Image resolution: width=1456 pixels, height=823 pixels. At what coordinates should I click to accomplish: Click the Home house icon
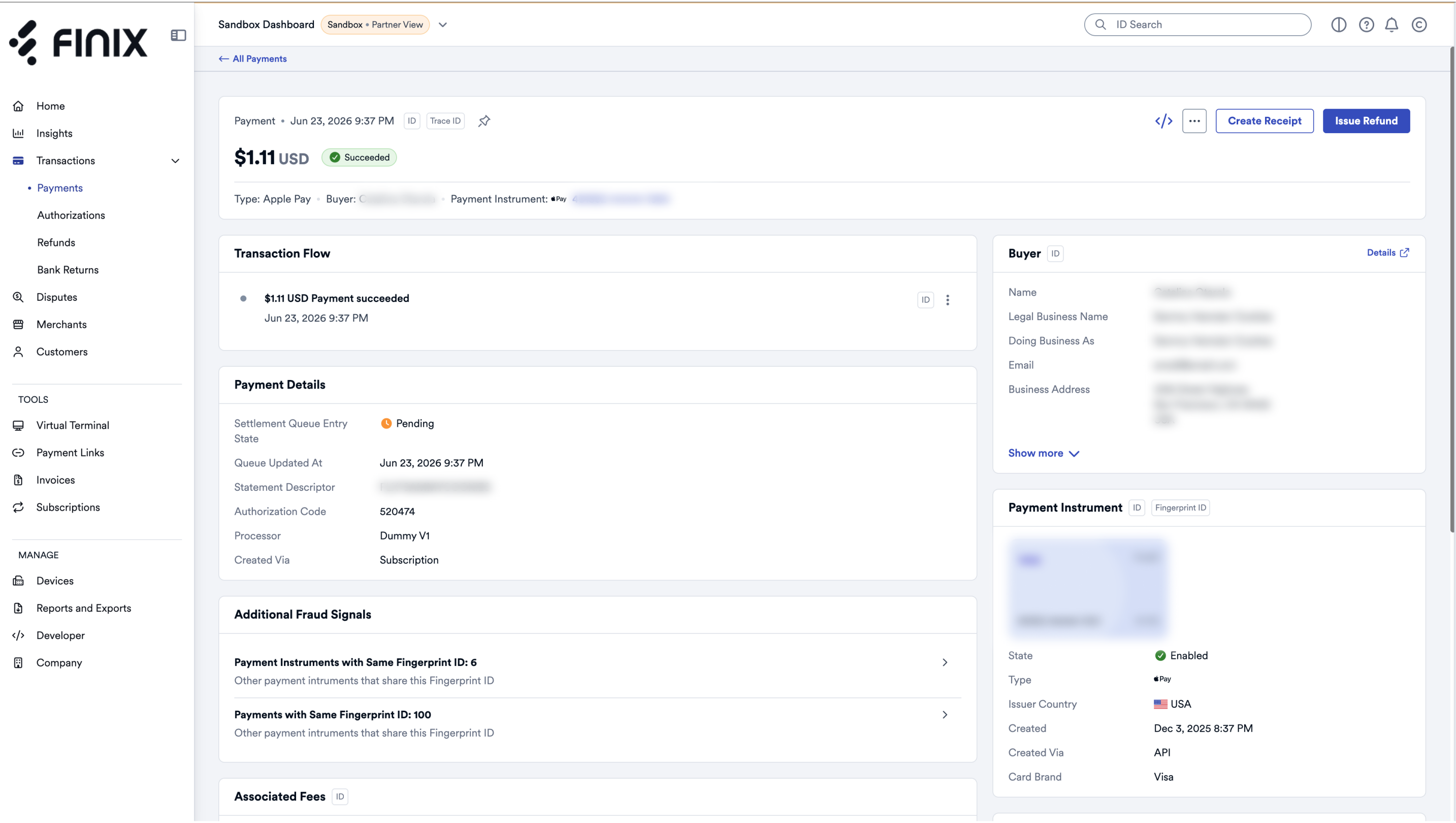[x=18, y=106]
